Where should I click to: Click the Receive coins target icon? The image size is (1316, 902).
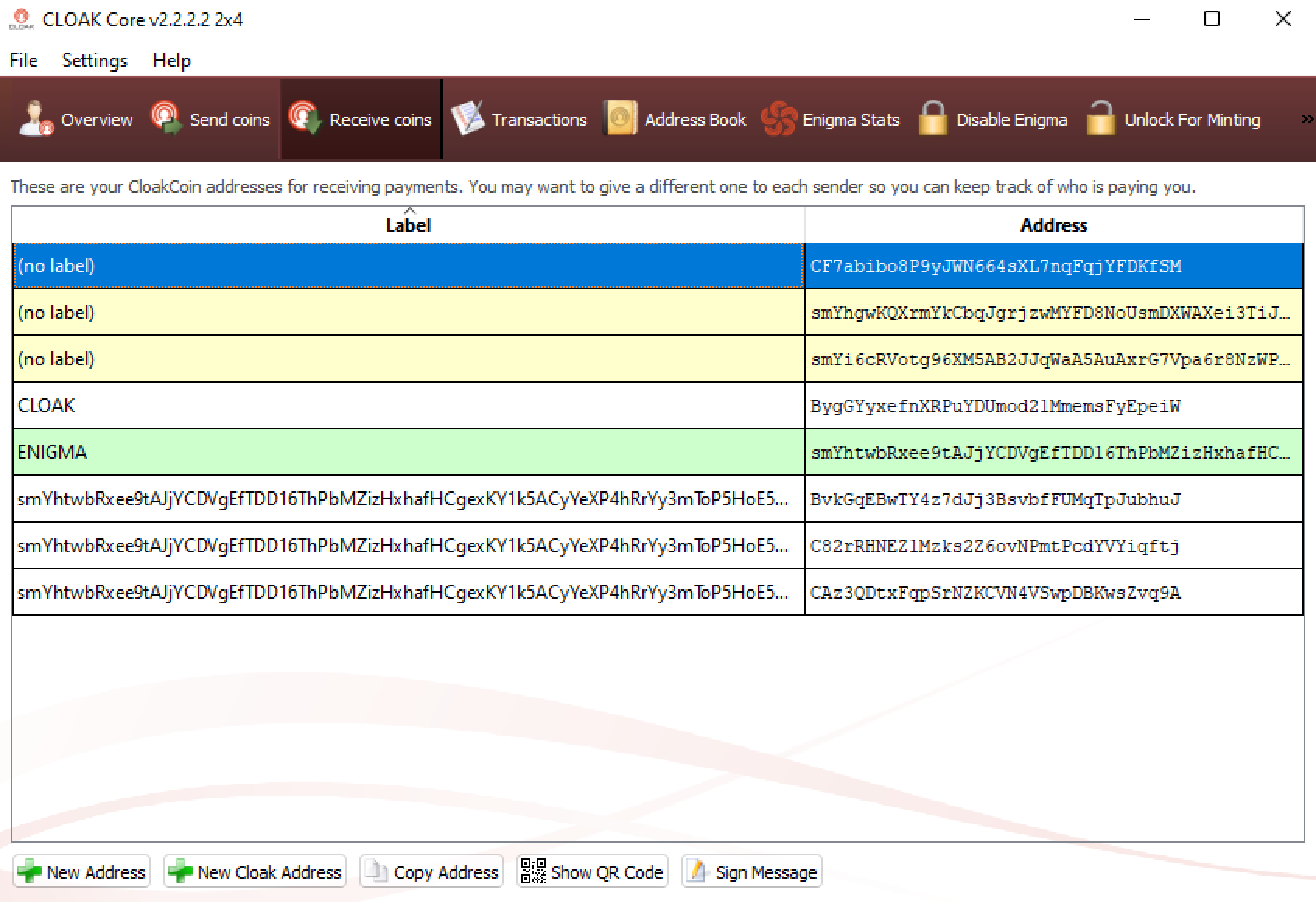305,119
